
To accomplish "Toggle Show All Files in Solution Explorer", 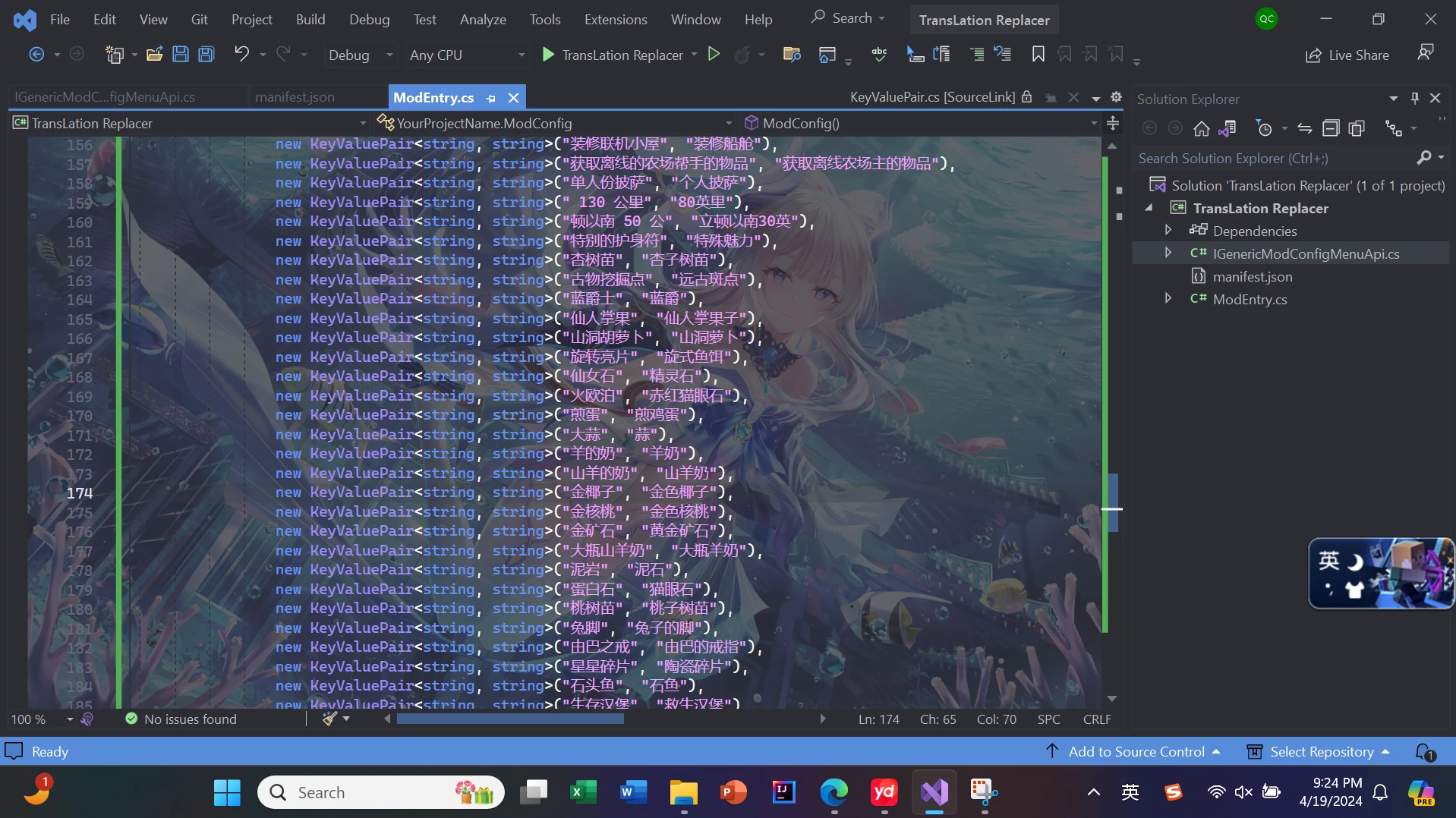I will (1357, 129).
